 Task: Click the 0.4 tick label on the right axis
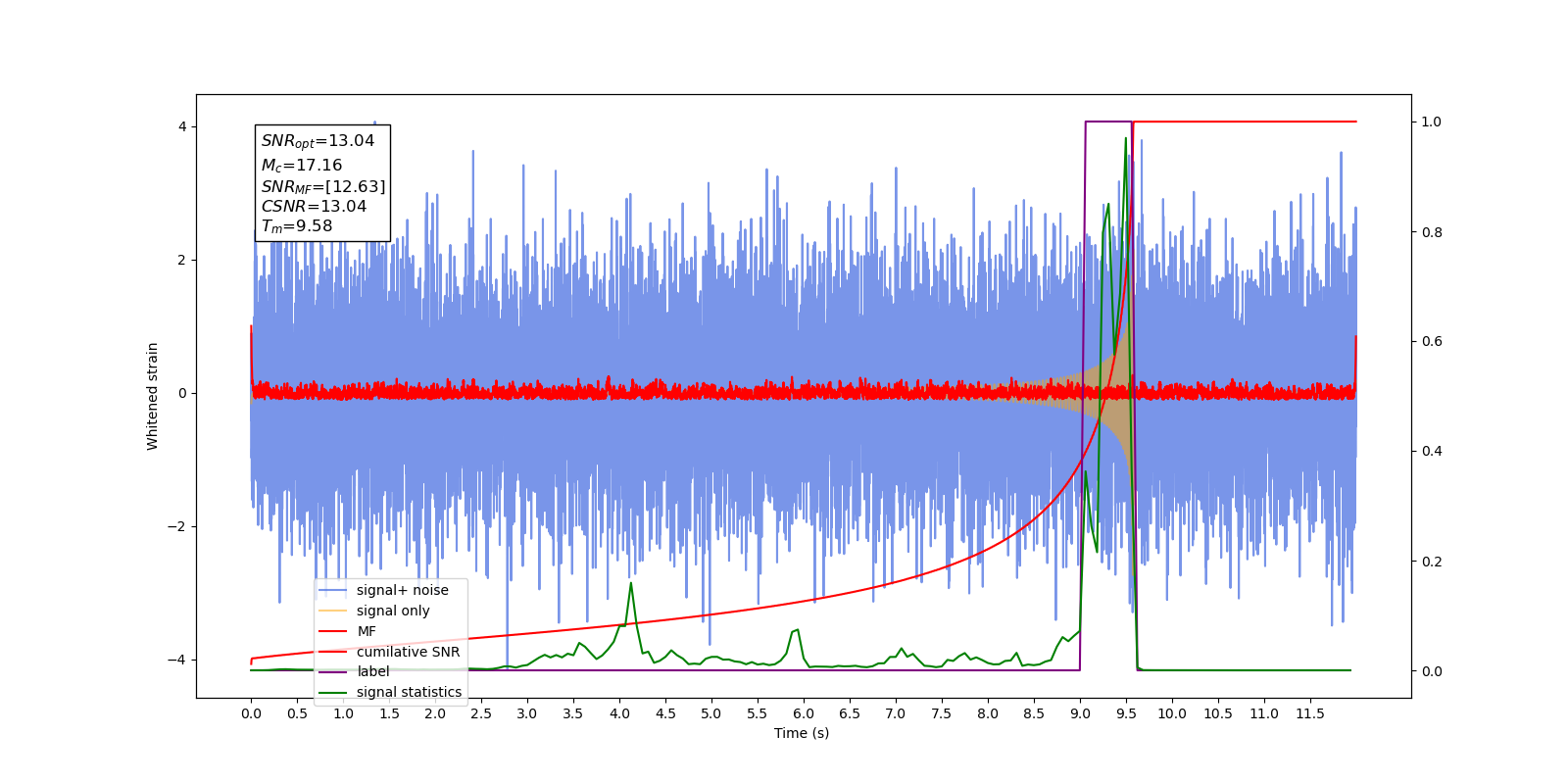click(1432, 451)
